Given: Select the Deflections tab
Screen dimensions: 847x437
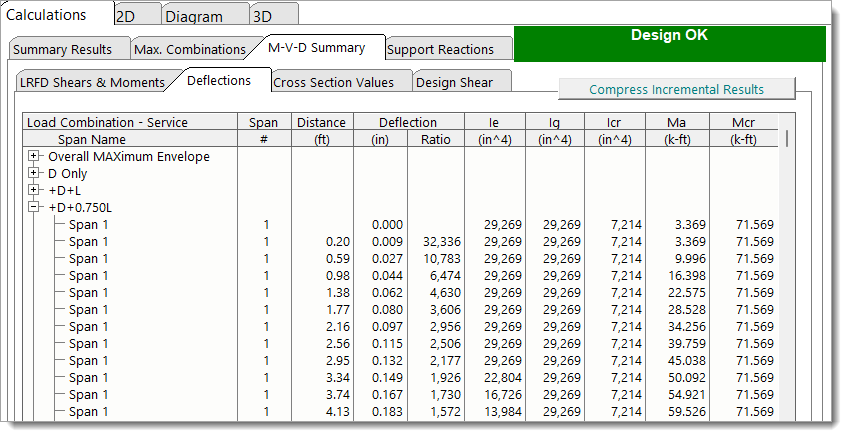Looking at the screenshot, I should point(219,80).
